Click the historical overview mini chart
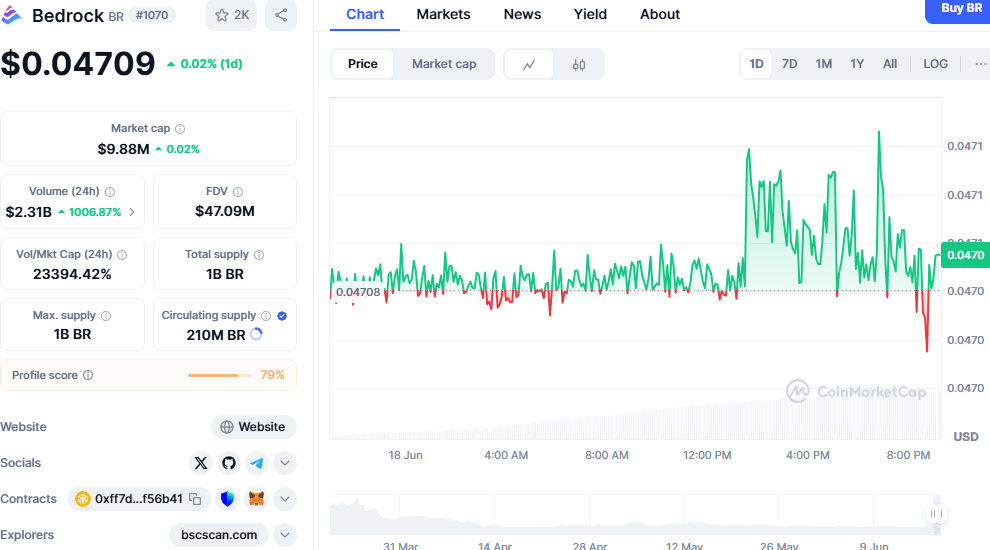The height and width of the screenshot is (550, 990). [x=635, y=515]
